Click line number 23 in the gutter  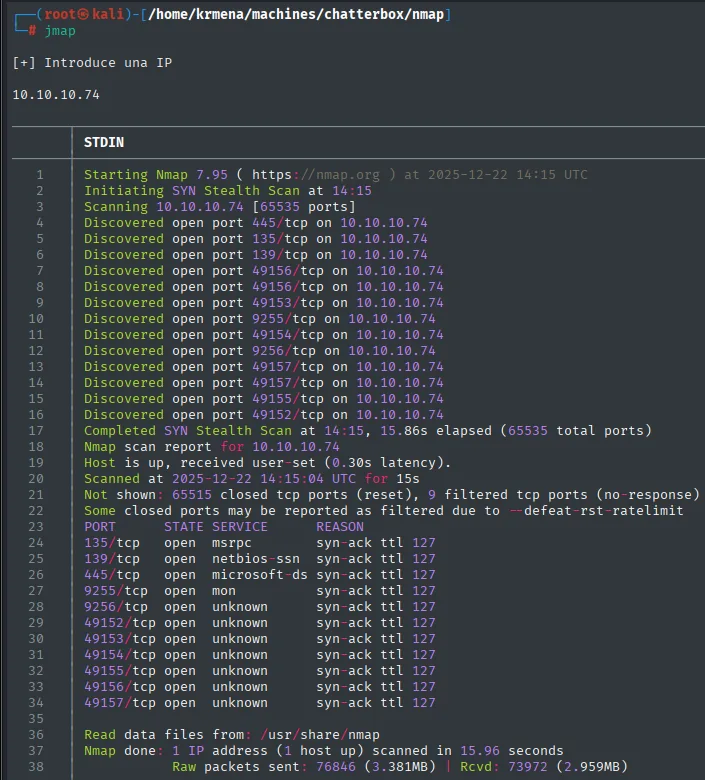tap(36, 526)
